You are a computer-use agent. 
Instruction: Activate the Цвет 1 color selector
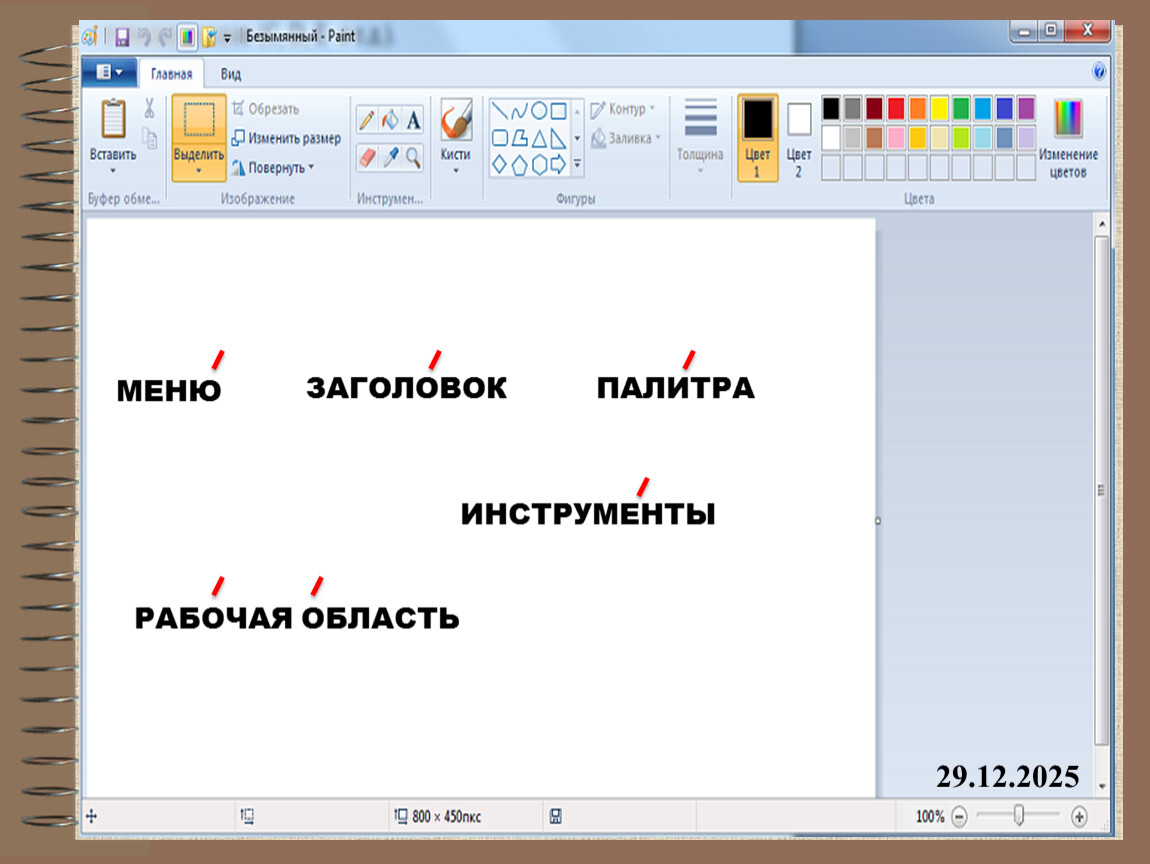click(x=758, y=137)
